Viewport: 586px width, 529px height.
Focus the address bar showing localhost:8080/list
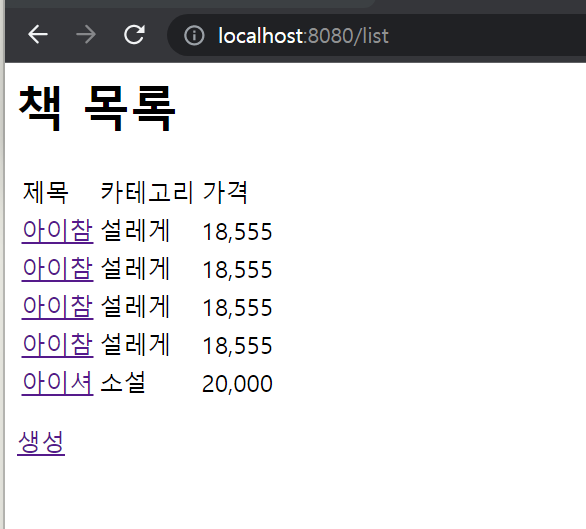click(x=376, y=36)
